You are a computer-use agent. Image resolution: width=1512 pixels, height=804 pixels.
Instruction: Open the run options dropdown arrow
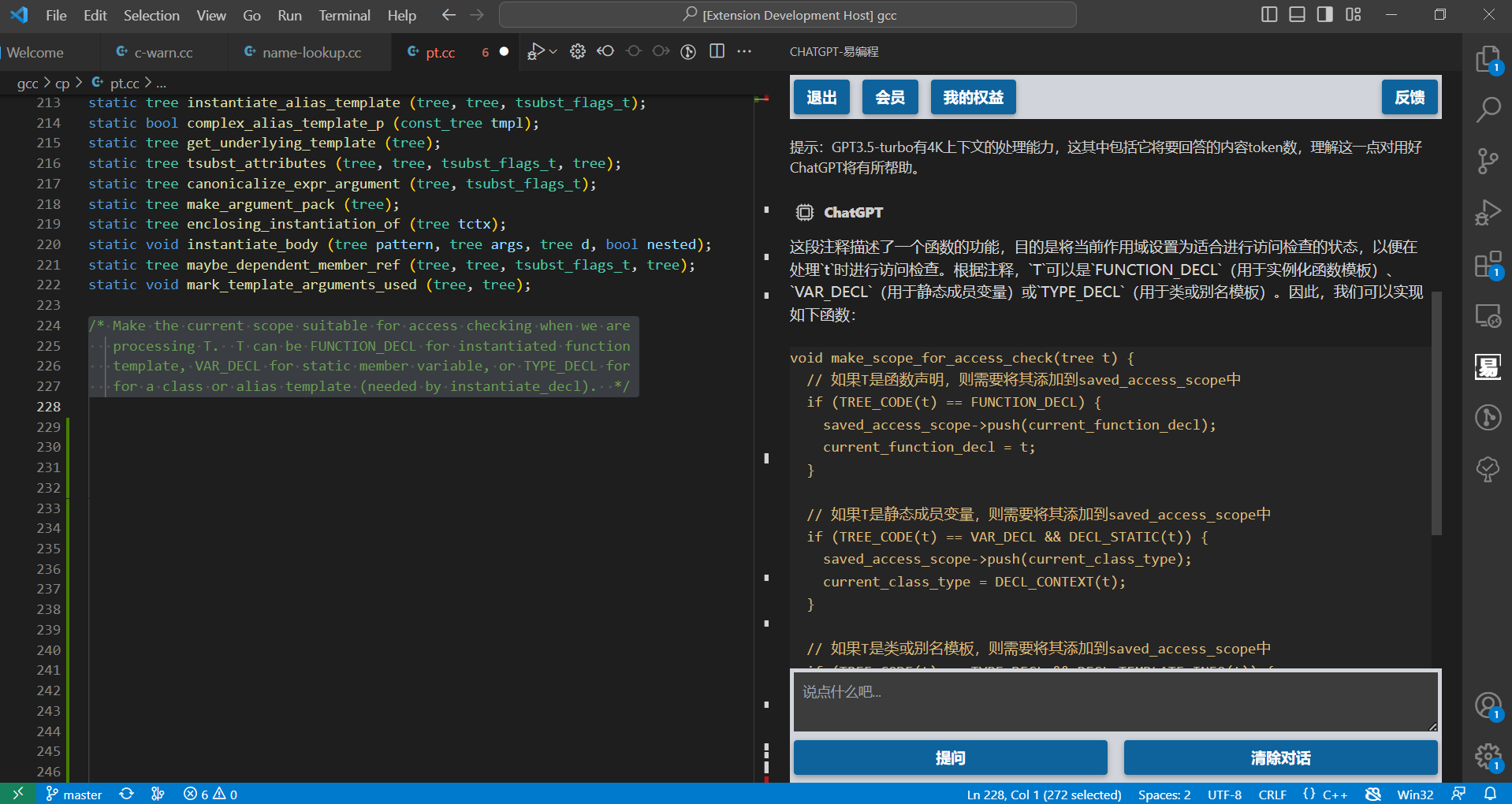pyautogui.click(x=553, y=52)
